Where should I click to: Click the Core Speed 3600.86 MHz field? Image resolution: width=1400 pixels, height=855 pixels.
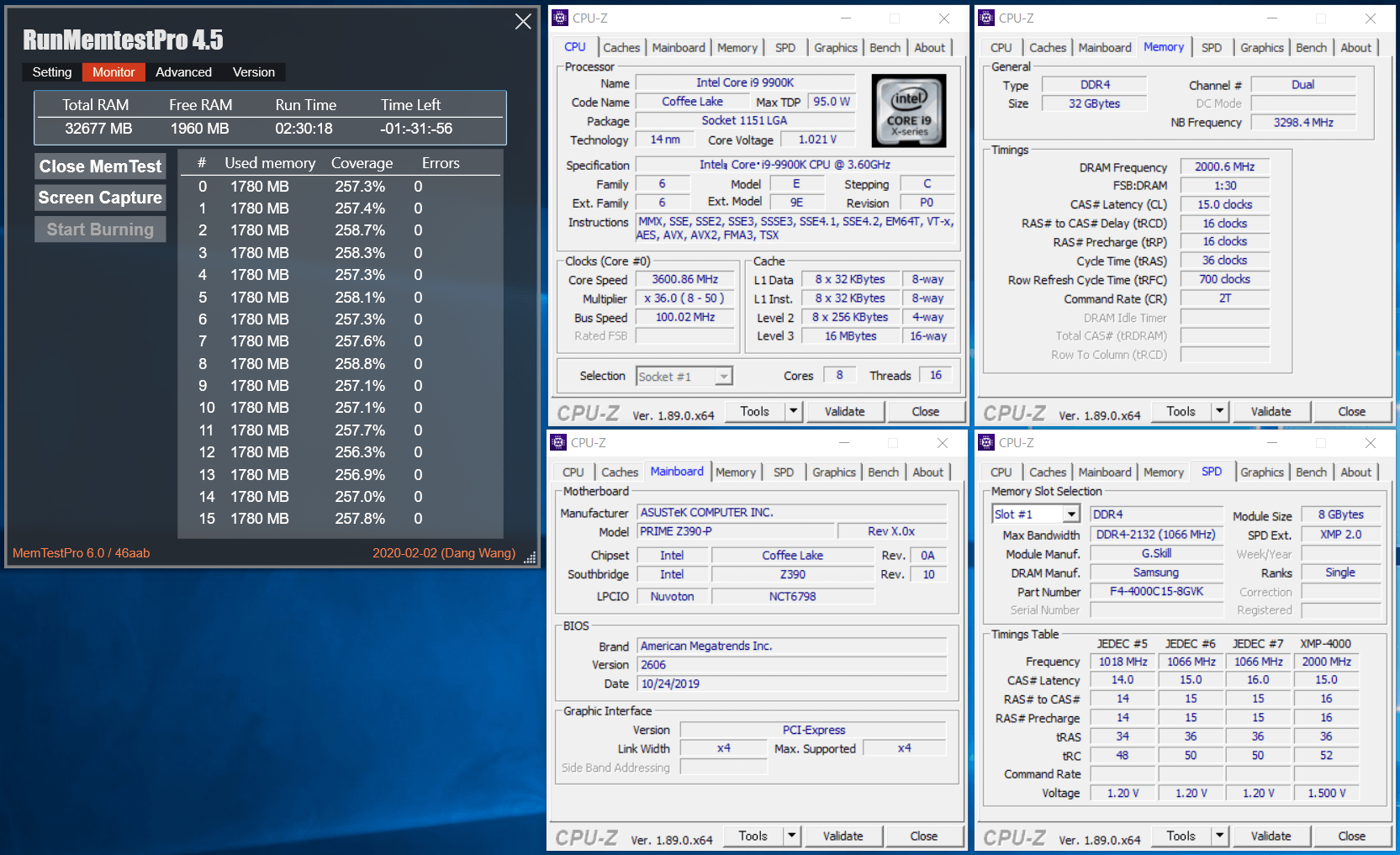coord(684,279)
